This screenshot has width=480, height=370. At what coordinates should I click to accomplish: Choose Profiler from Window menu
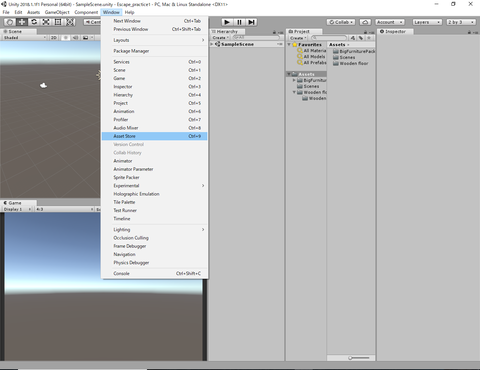pos(154,119)
